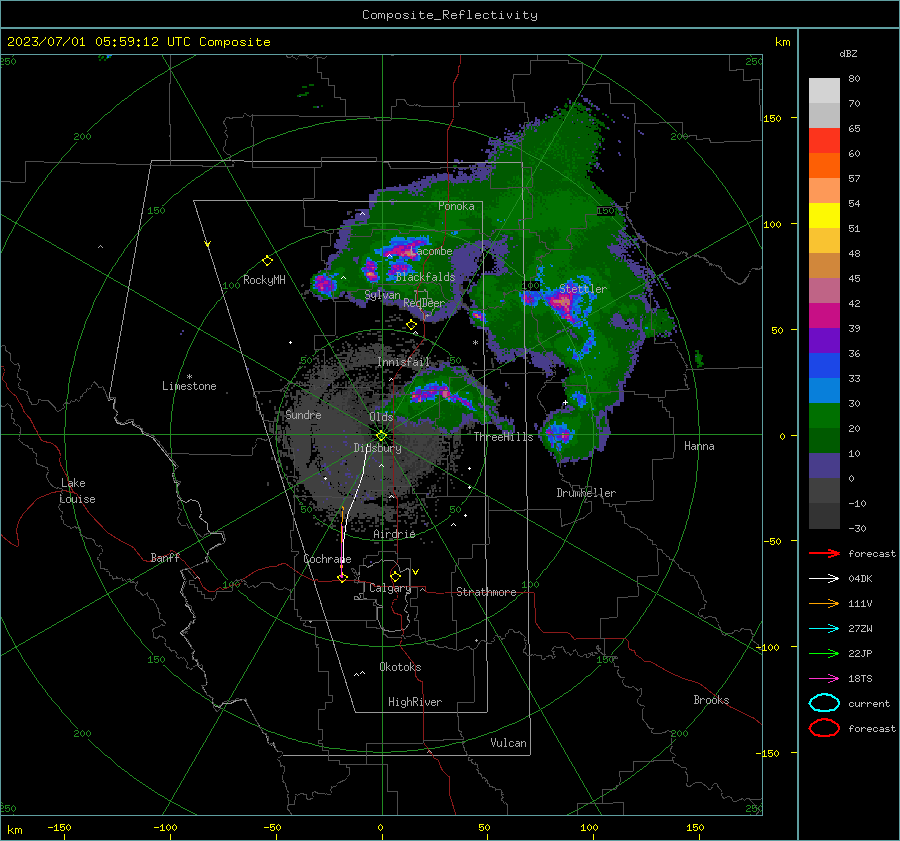Click the yellow diamond marker near RockyMH
Screen dimensions: 900x841
click(x=267, y=261)
